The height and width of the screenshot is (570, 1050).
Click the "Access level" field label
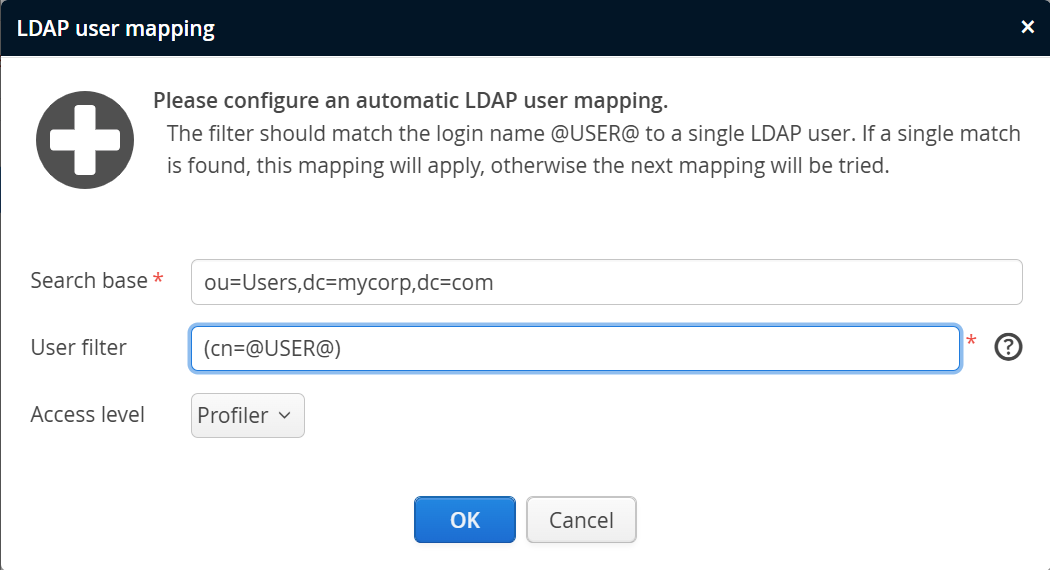coord(88,414)
